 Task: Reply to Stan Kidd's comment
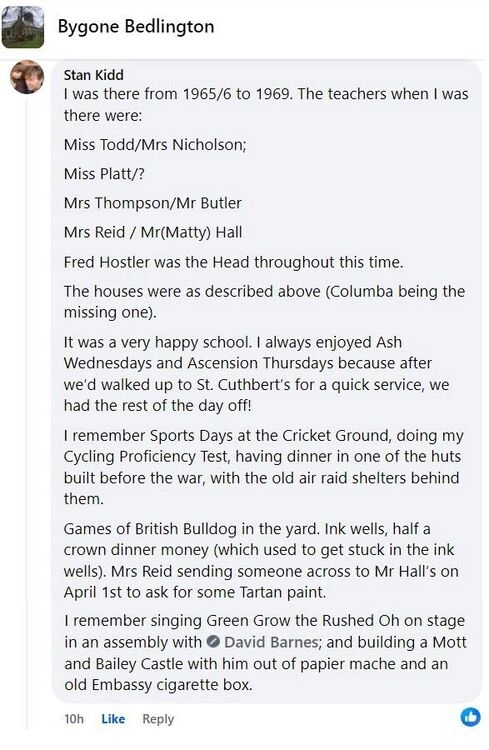tap(158, 719)
